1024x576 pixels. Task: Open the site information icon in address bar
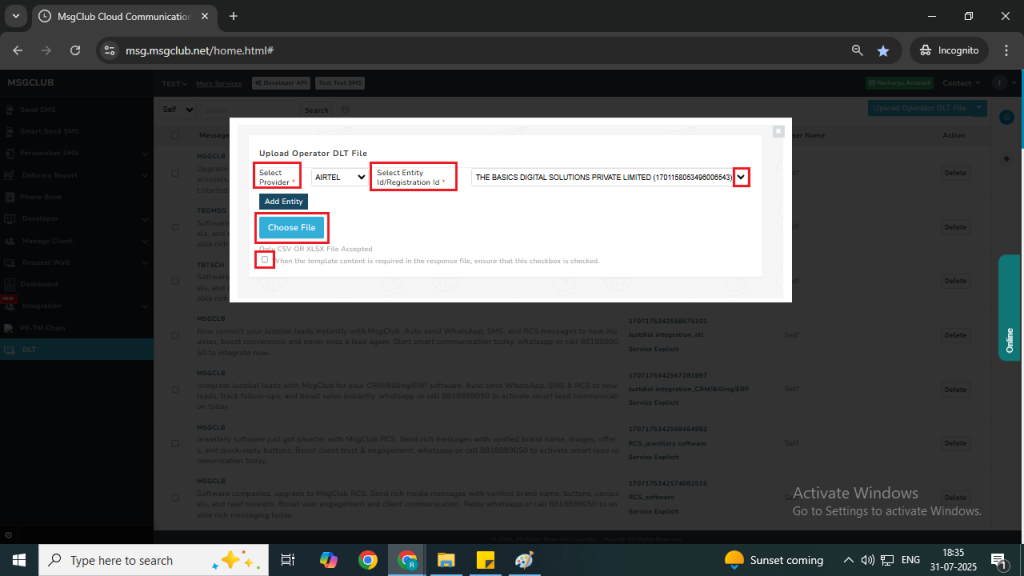point(110,50)
